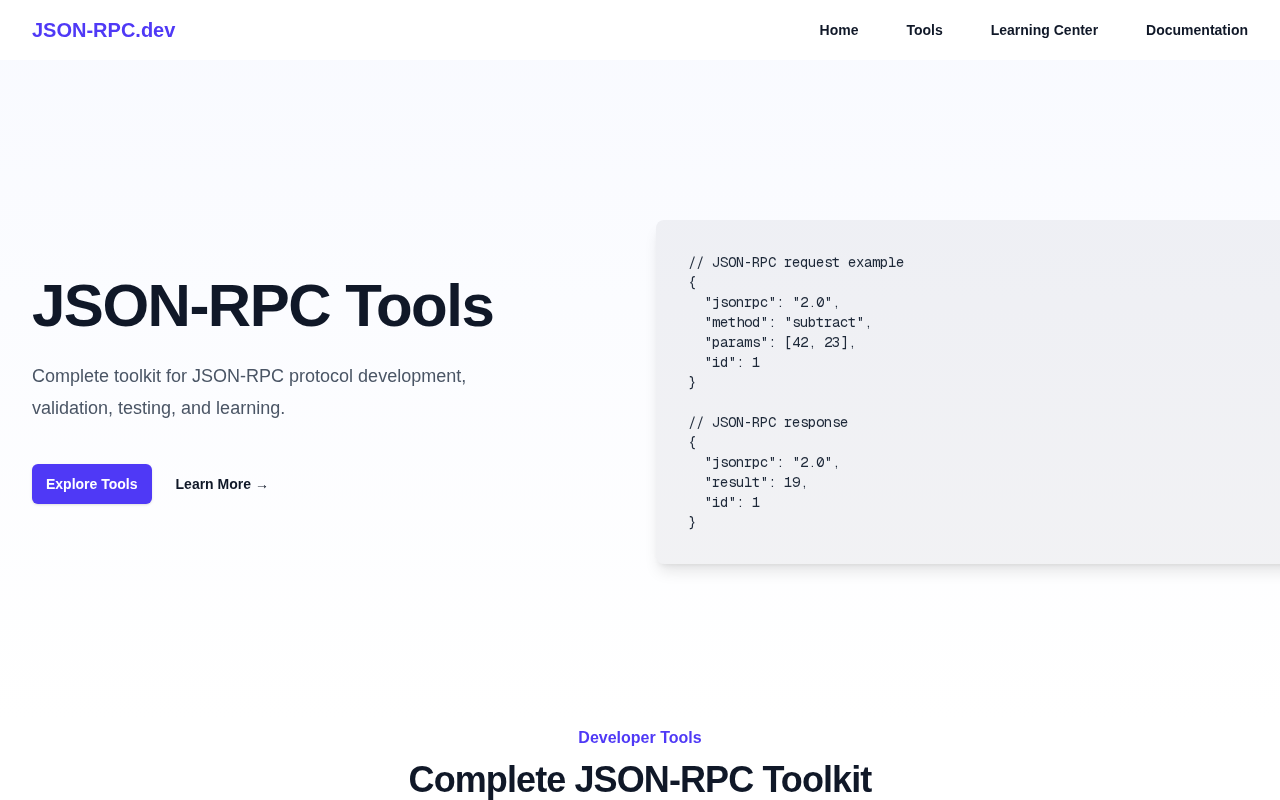Open the Documentation nav link
Screen dimensions: 1280x800
coord(1197,30)
